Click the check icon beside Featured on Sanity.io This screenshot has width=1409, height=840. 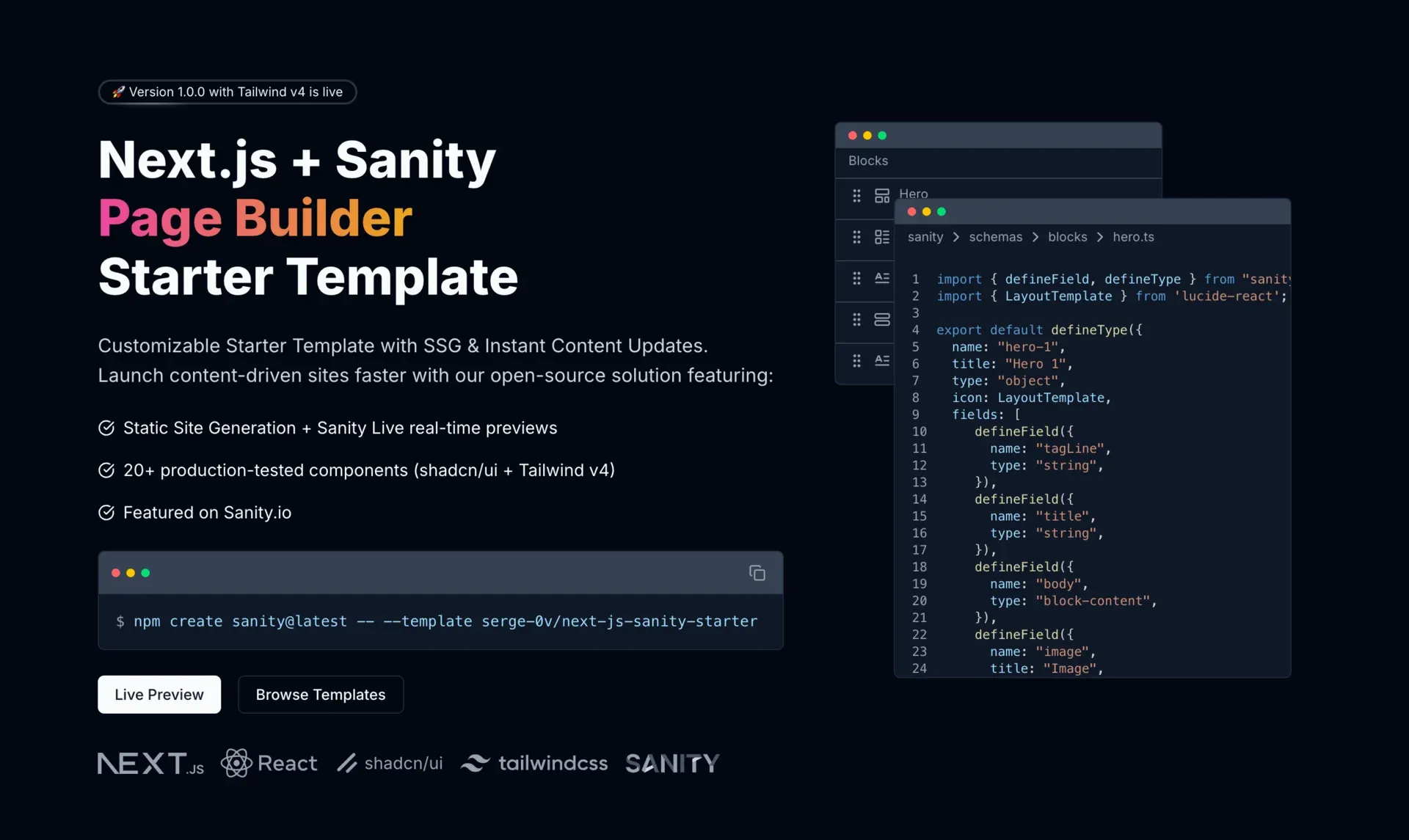click(x=106, y=513)
